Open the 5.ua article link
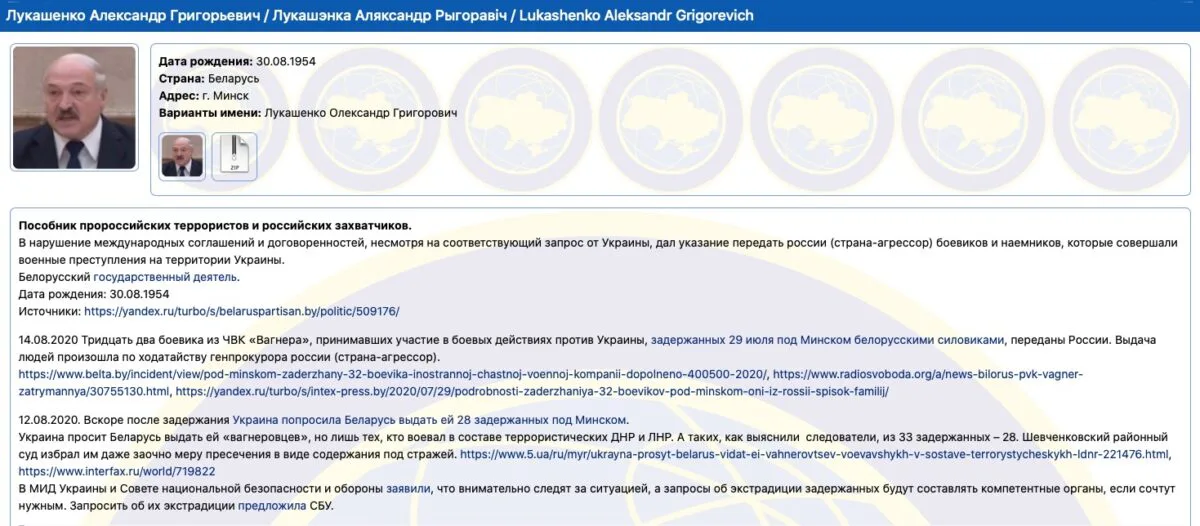1200x526 pixels. (x=814, y=454)
